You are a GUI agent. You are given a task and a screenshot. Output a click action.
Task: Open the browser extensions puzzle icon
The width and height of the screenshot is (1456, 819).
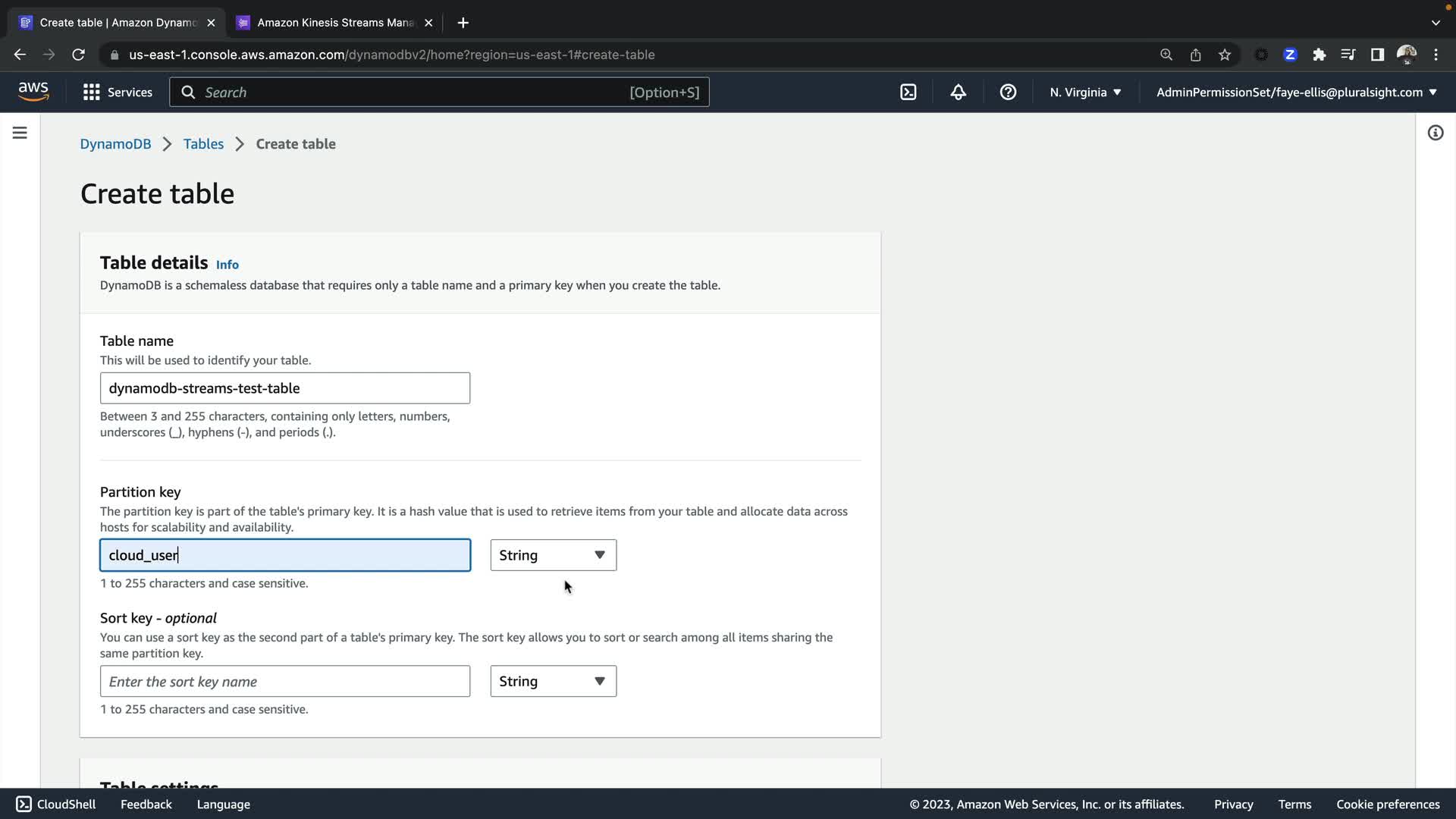tap(1319, 55)
